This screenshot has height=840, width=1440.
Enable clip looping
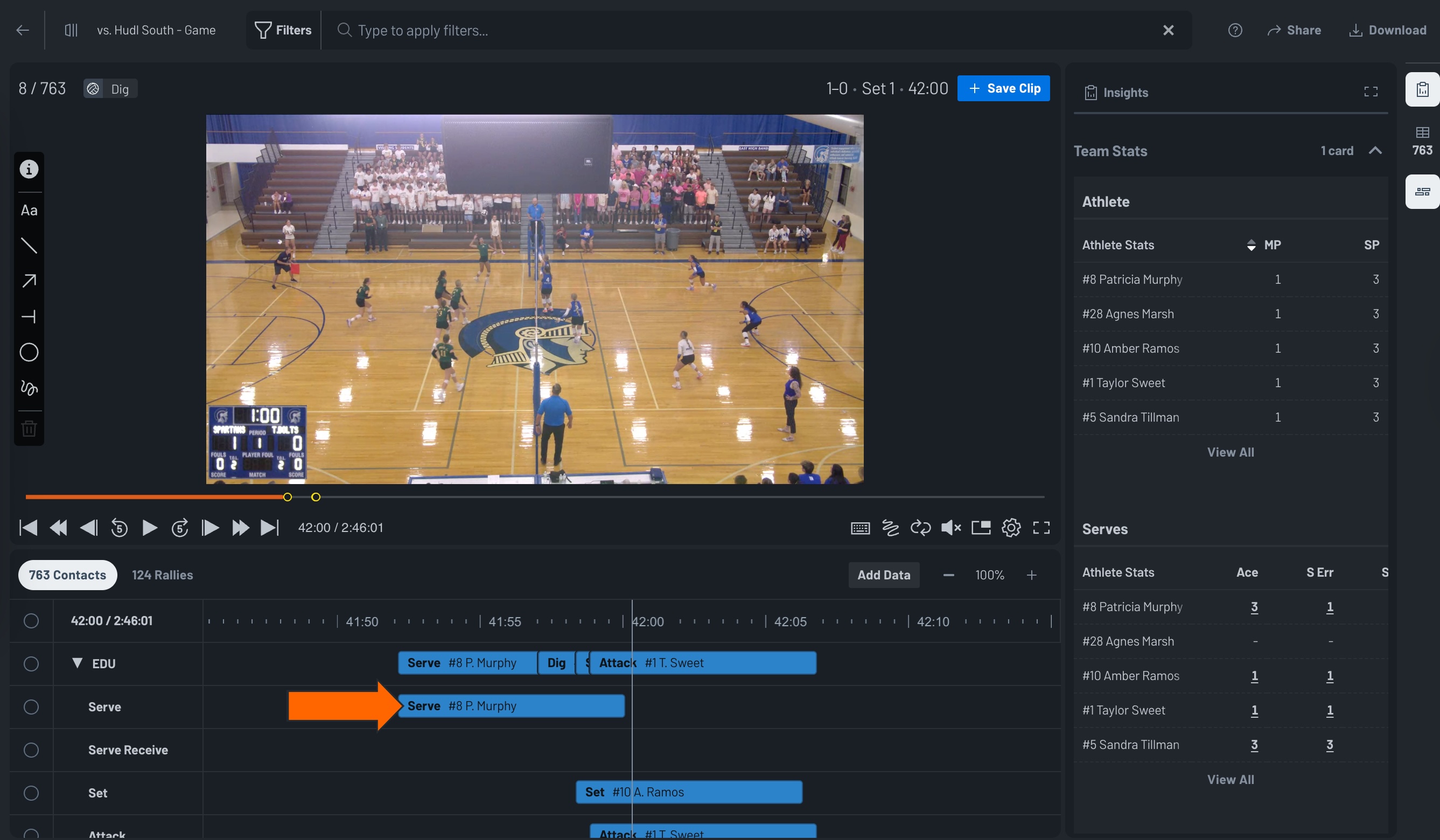coord(920,528)
